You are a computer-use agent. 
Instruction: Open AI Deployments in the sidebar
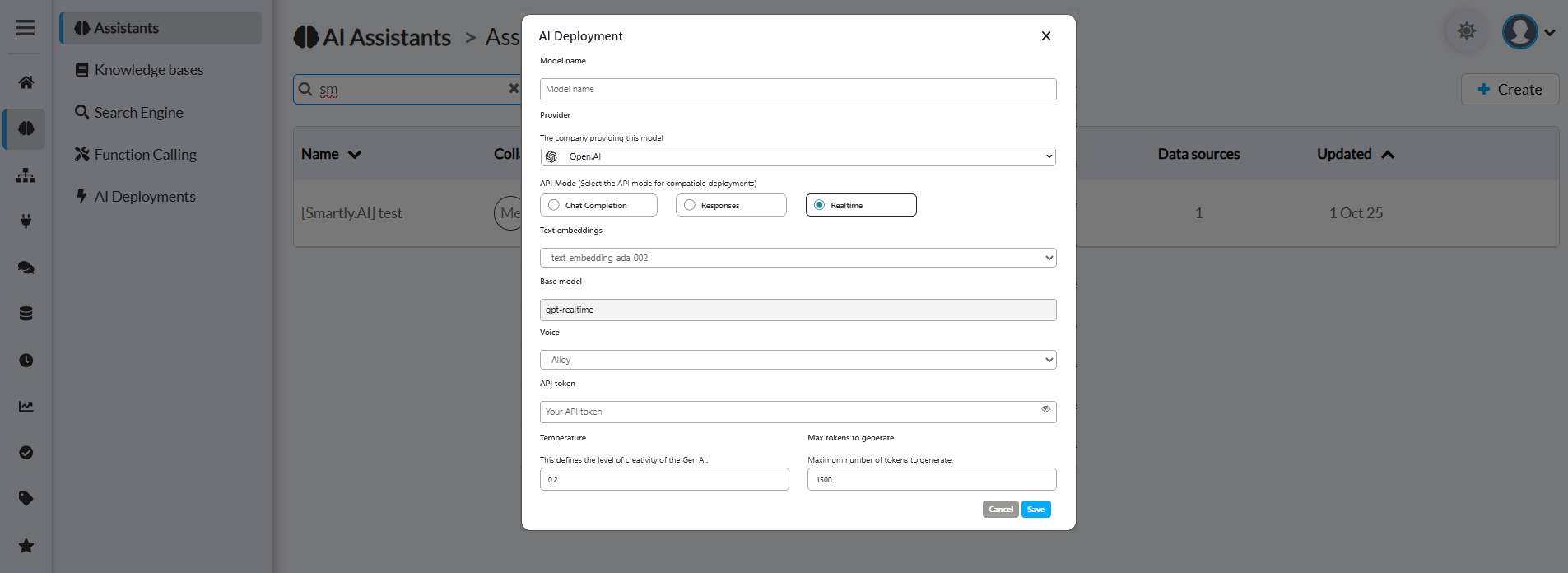(136, 196)
